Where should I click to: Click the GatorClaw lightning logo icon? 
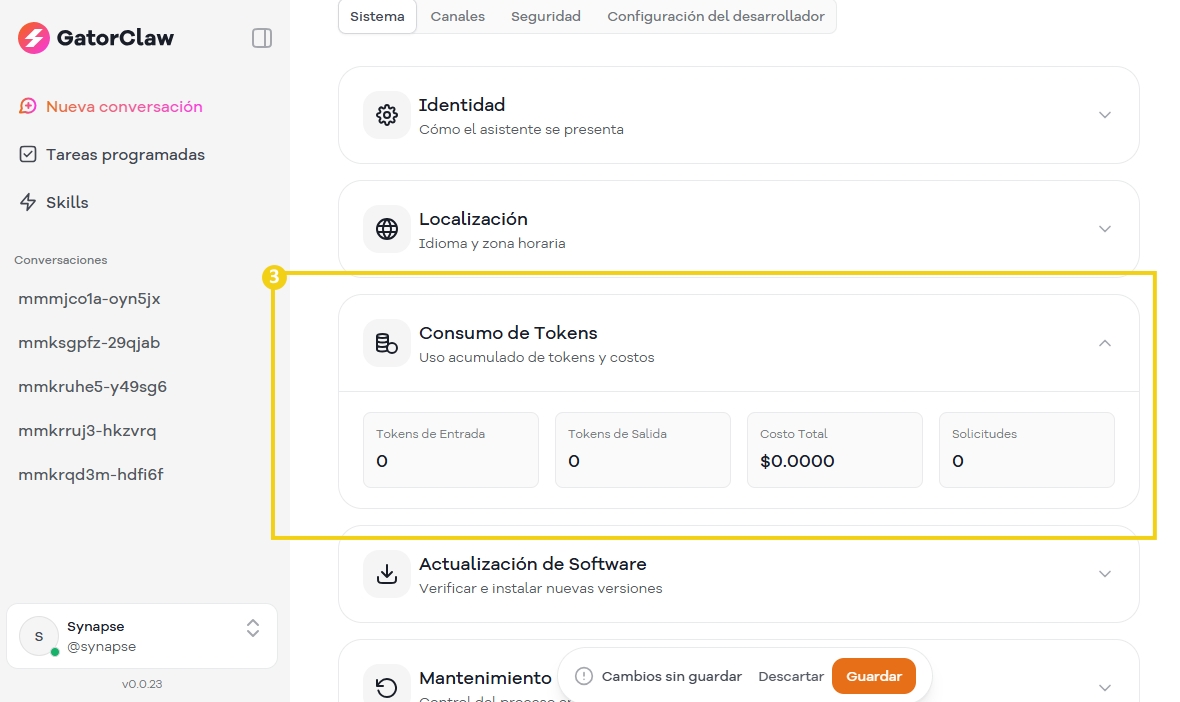pyautogui.click(x=34, y=38)
